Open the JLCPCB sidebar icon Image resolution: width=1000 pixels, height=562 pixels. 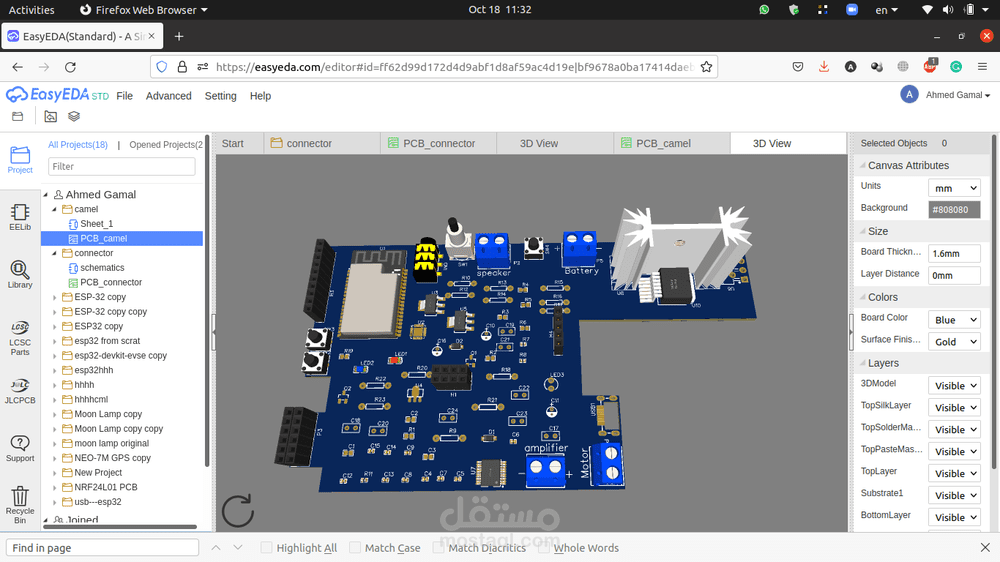coord(20,391)
